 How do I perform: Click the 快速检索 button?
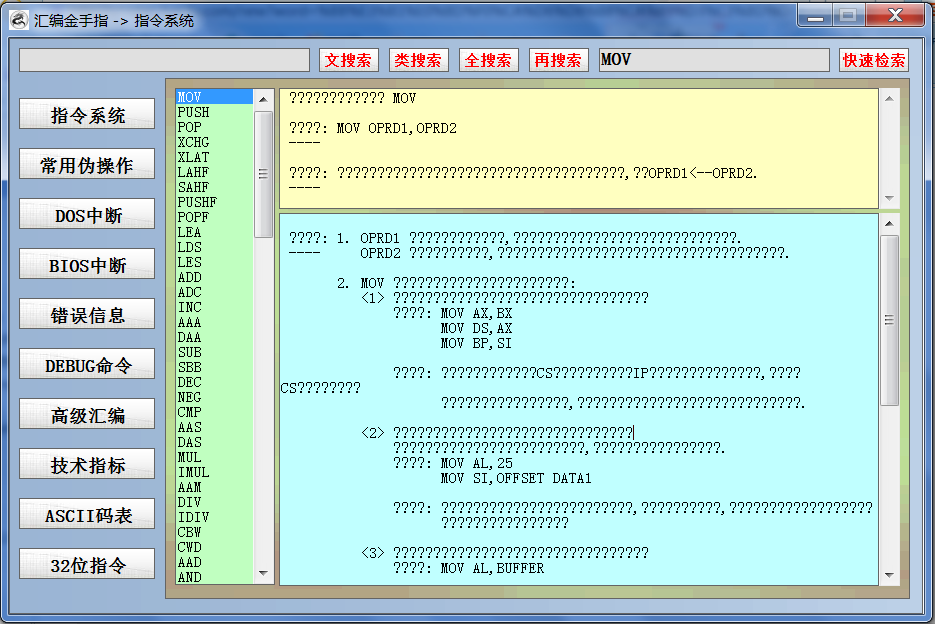click(x=874, y=60)
